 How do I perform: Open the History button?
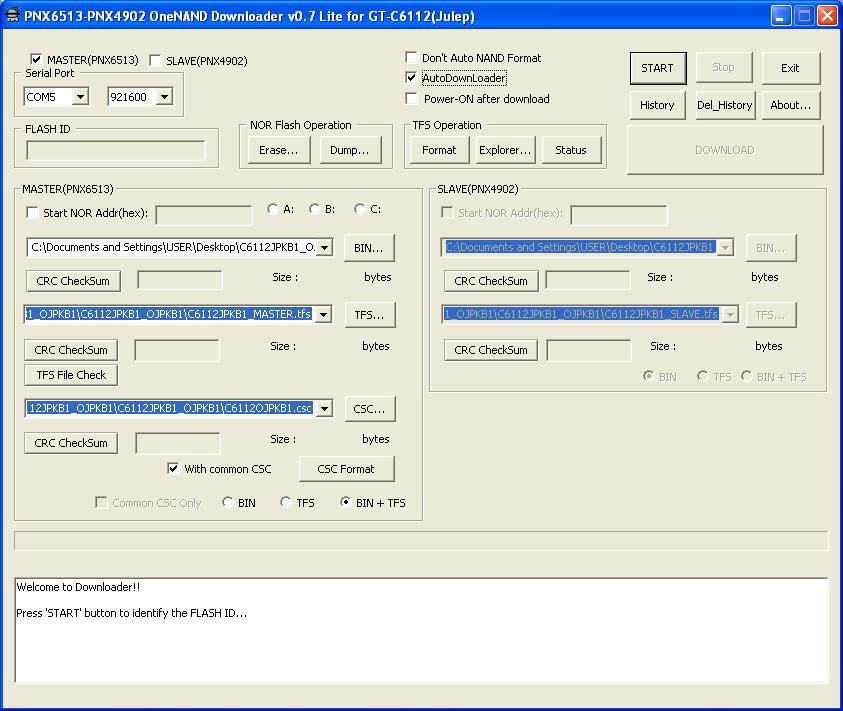click(657, 105)
